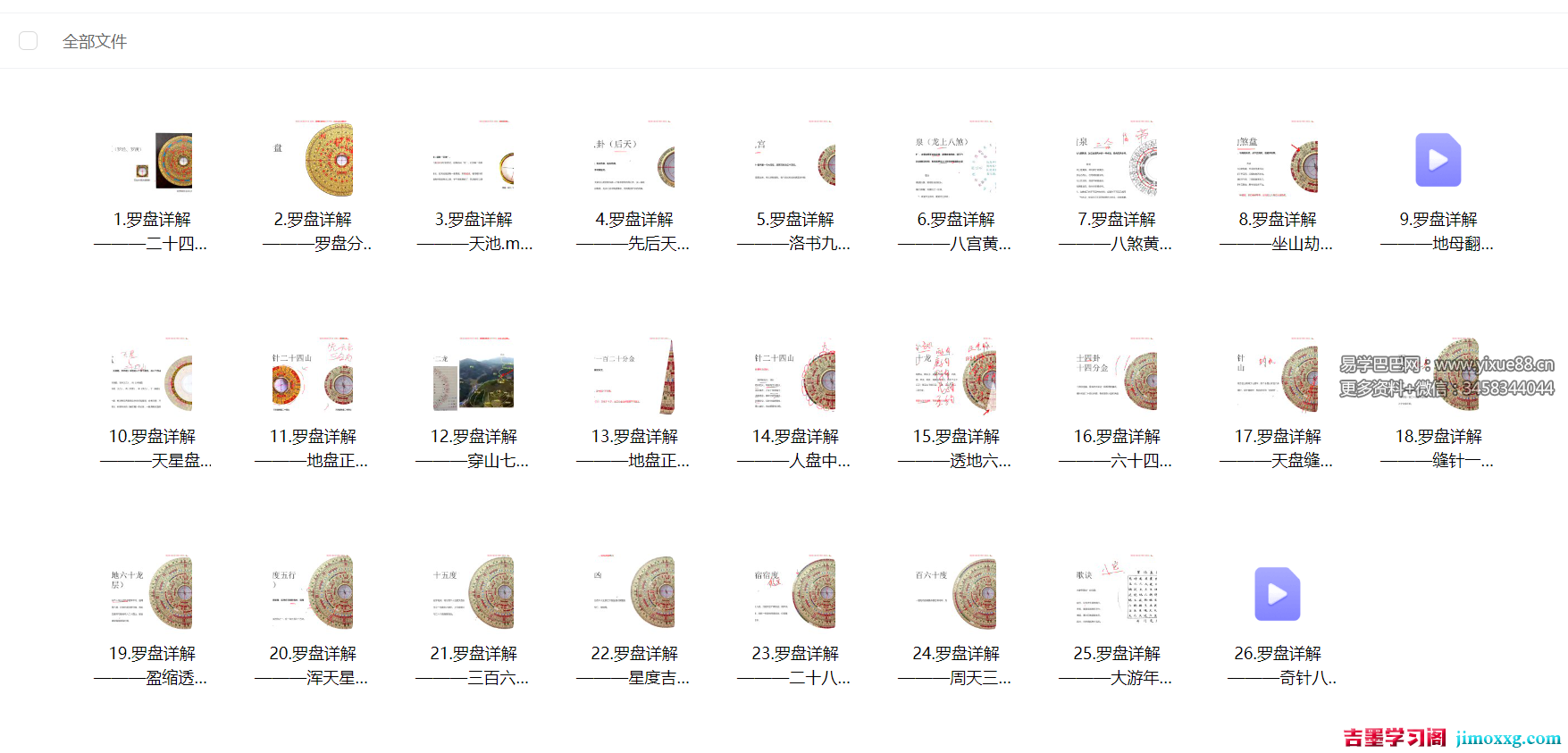The height and width of the screenshot is (753, 1568).
Task: Open the 5.罗盘详解 洛书九 thumbnail
Action: point(795,160)
